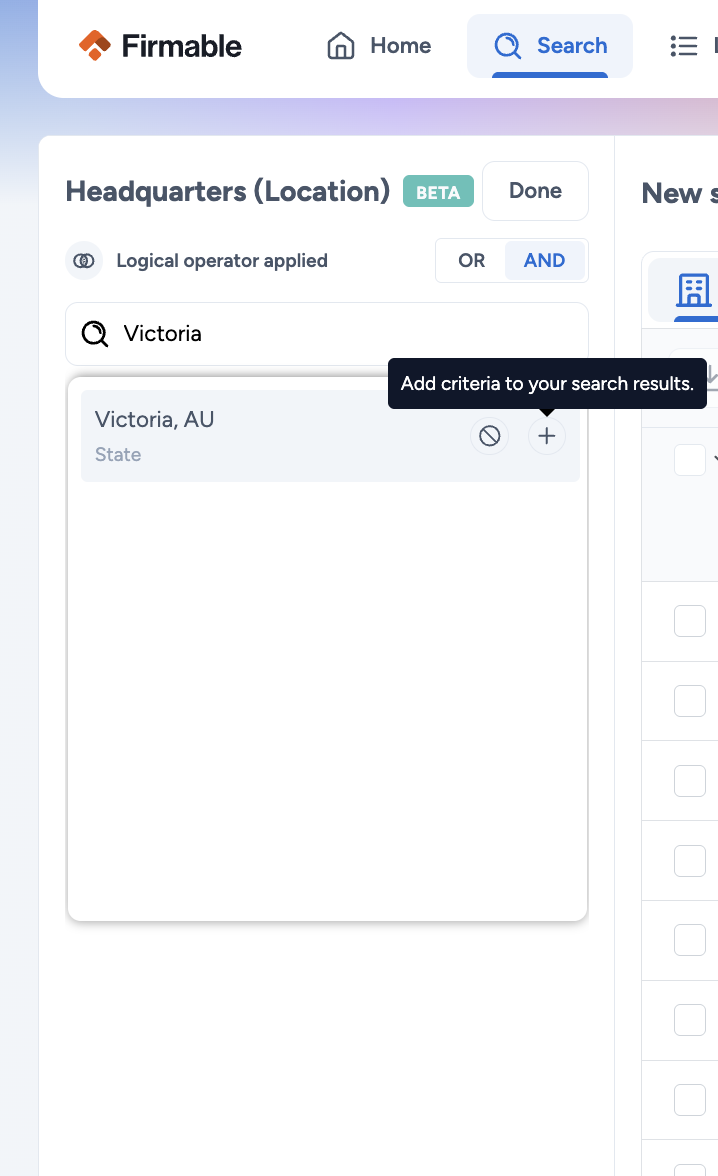Check the second result row checkbox
Viewport: 718px width, 1176px height.
(x=690, y=701)
